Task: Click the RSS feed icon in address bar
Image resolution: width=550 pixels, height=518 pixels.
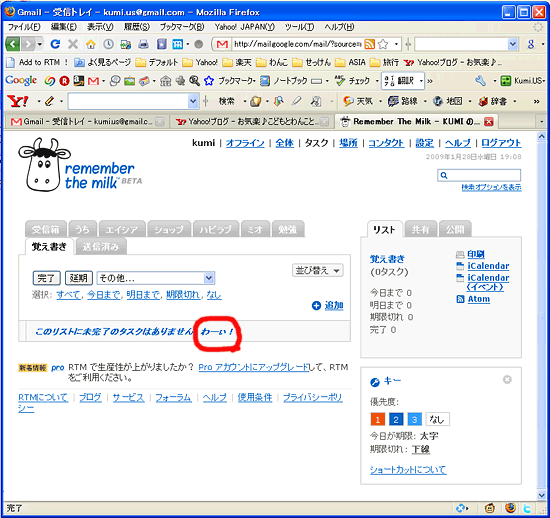Action: click(x=370, y=44)
